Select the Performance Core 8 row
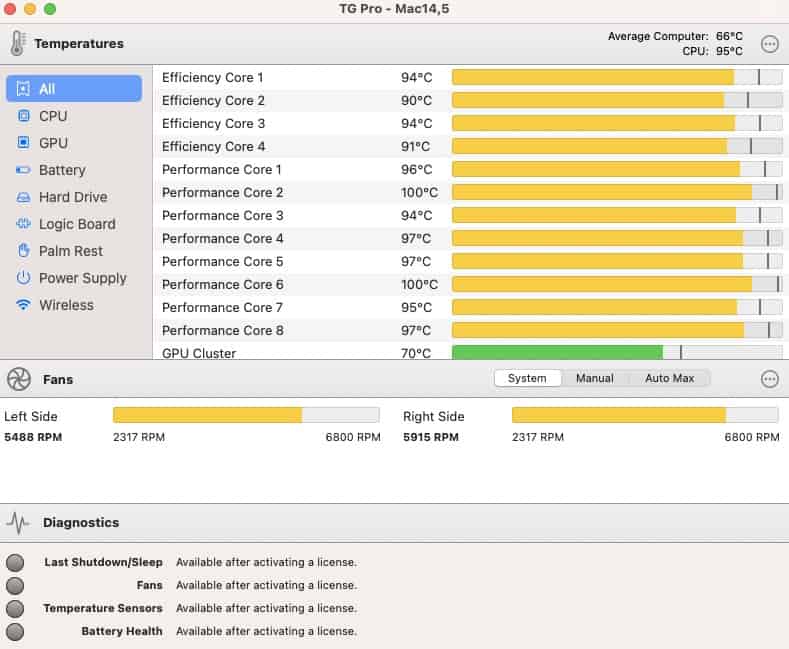The width and height of the screenshot is (789, 649). coord(470,331)
